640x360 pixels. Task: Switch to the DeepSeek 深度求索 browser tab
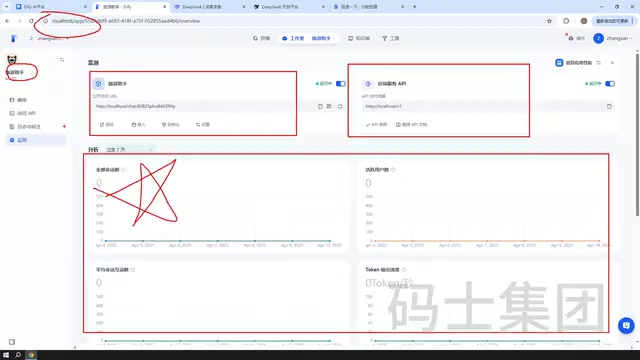(x=210, y=7)
